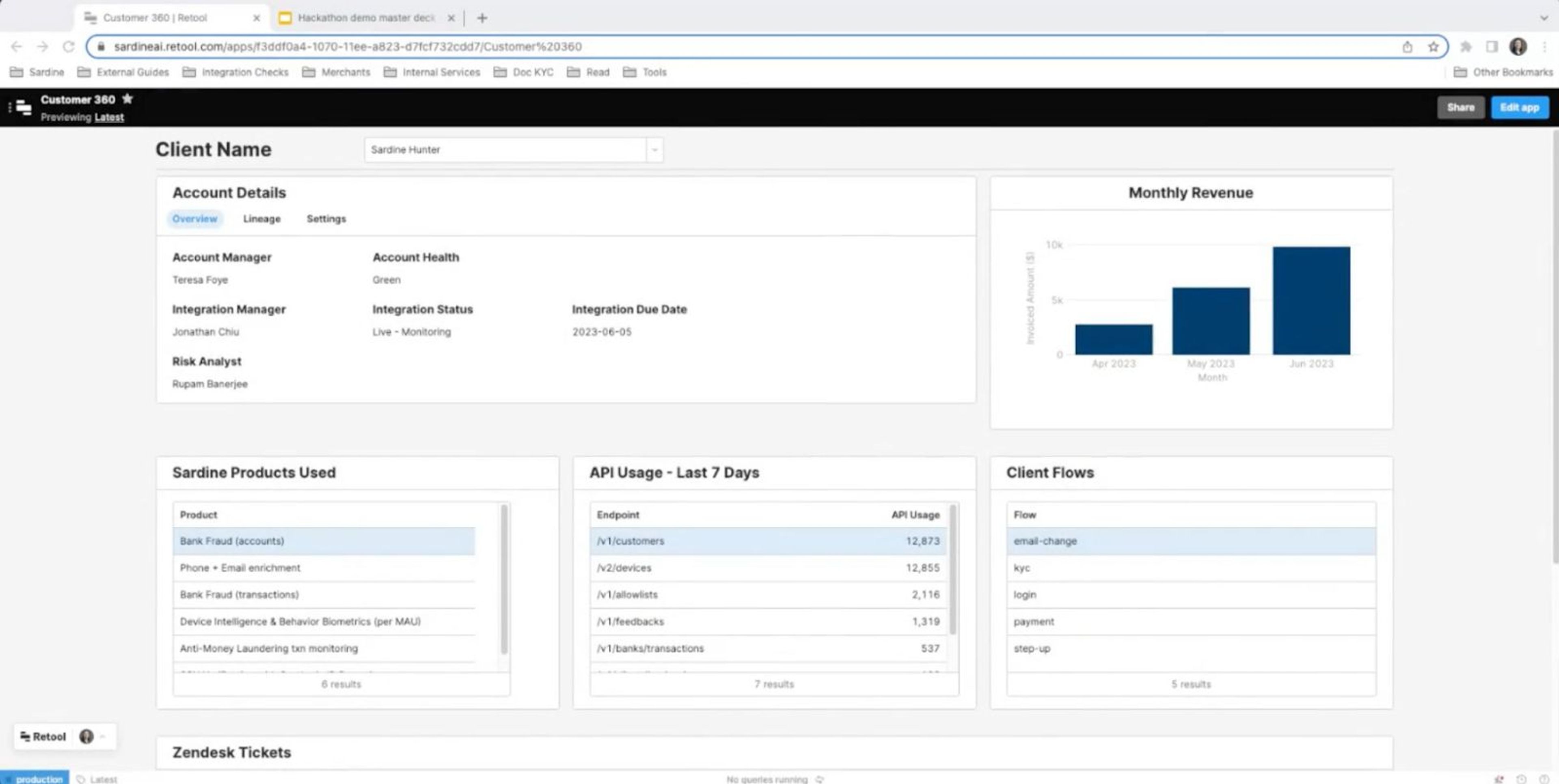Click the Share button
1559x784 pixels.
point(1460,108)
